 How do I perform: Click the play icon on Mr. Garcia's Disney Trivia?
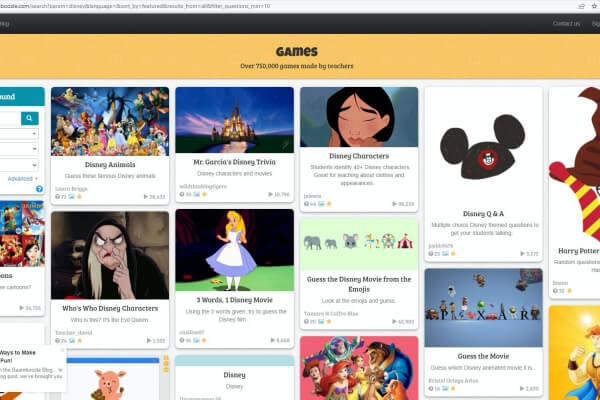(271, 194)
